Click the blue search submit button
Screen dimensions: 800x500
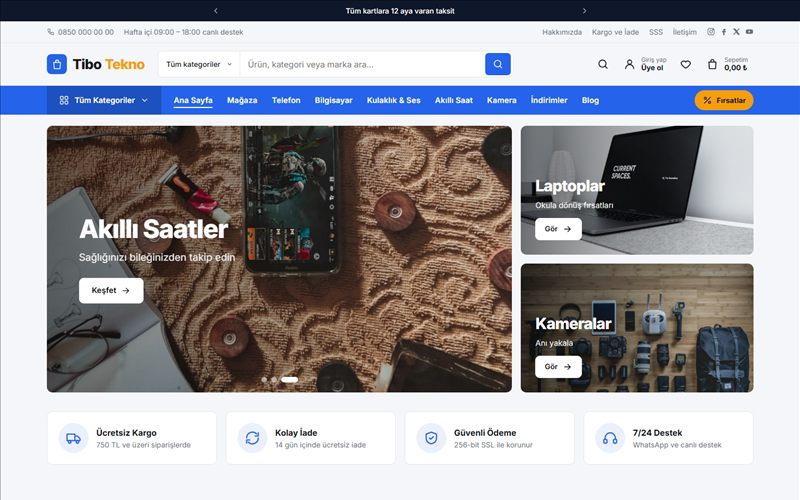(497, 64)
